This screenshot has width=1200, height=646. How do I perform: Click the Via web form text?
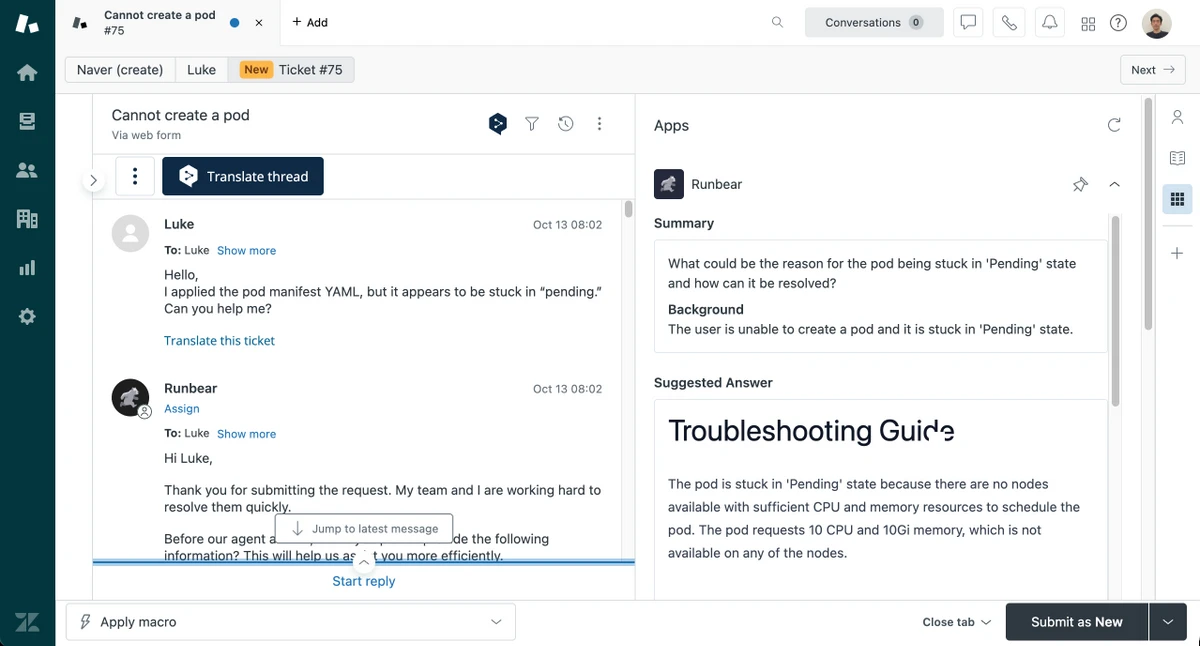146,135
